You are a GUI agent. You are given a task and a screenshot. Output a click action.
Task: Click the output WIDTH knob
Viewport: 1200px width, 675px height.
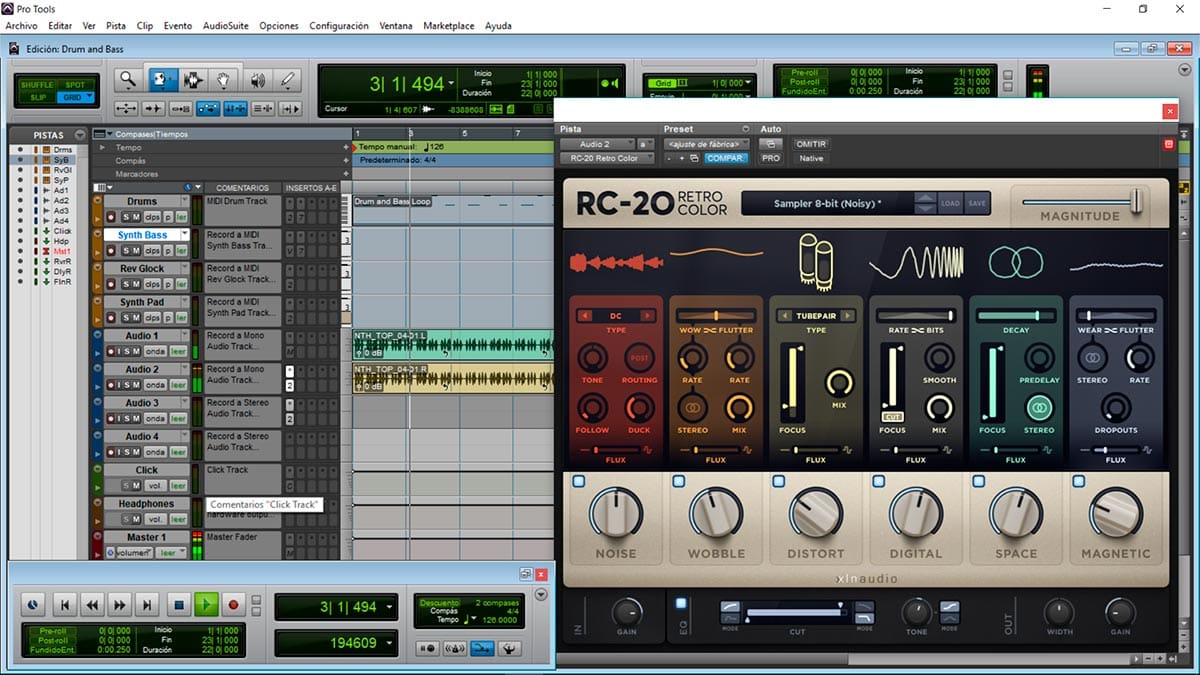[1059, 611]
